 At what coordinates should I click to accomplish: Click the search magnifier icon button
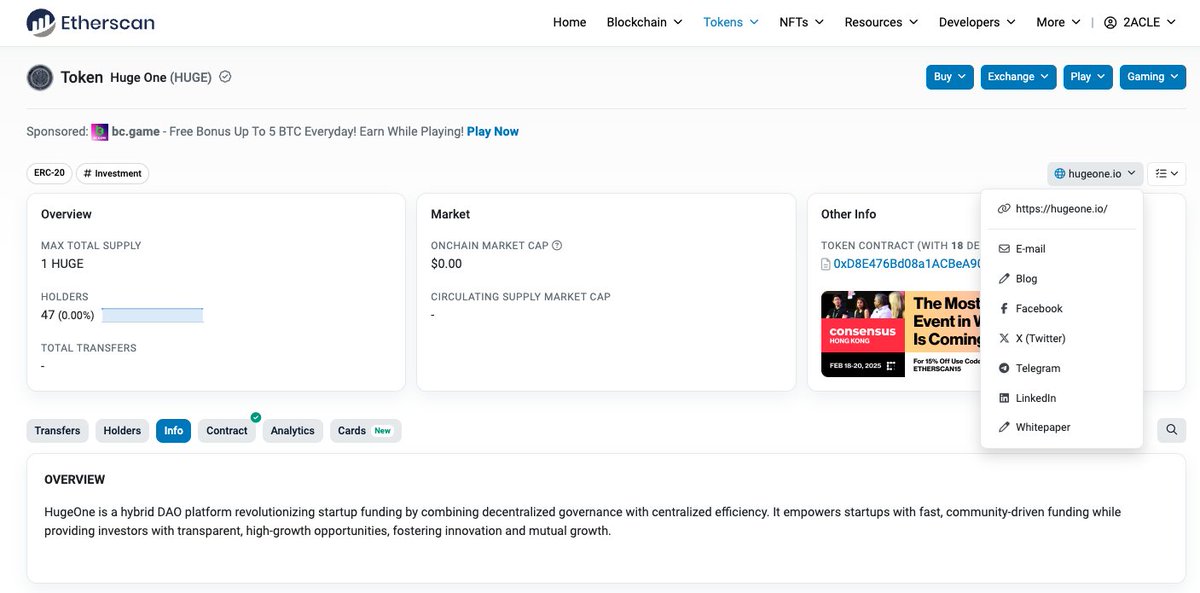tap(1171, 430)
